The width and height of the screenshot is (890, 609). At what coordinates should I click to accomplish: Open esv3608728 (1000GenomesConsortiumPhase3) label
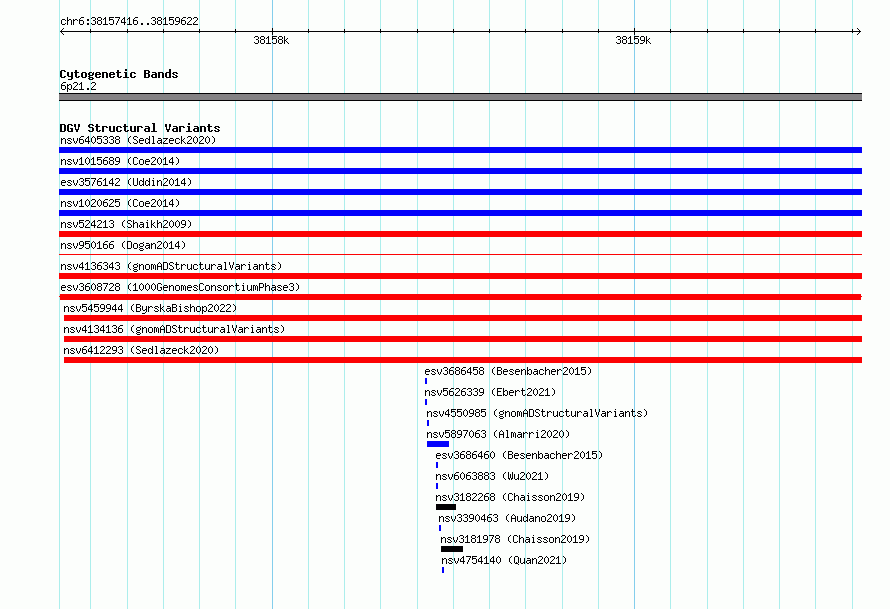[x=180, y=287]
